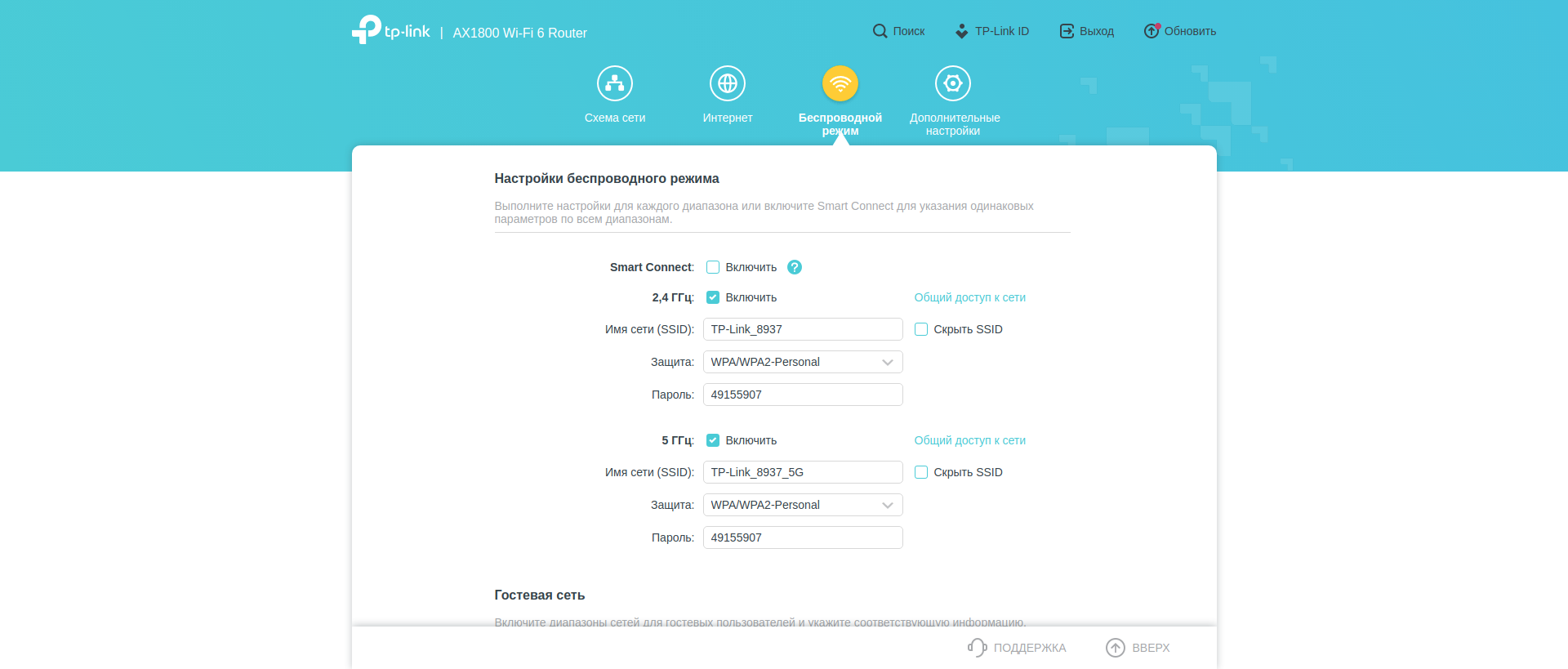Viewport: 1568px width, 669px height.
Task: Click Выход to log out
Action: (1086, 31)
